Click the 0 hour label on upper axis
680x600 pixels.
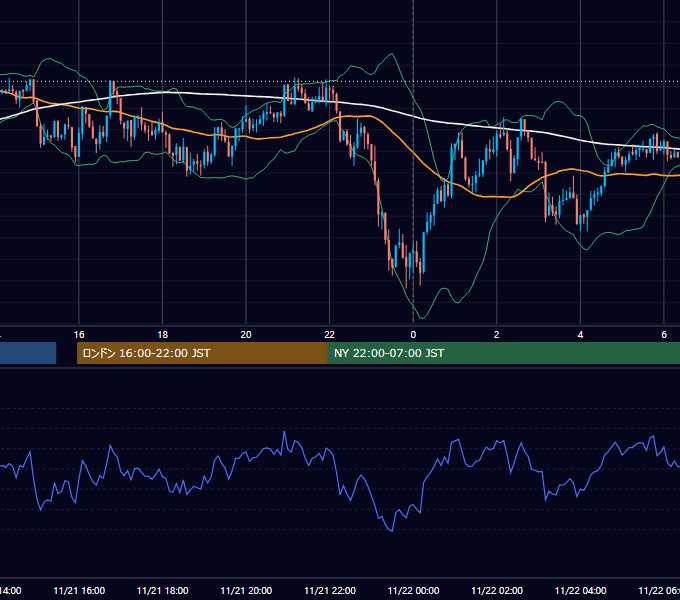(x=413, y=335)
